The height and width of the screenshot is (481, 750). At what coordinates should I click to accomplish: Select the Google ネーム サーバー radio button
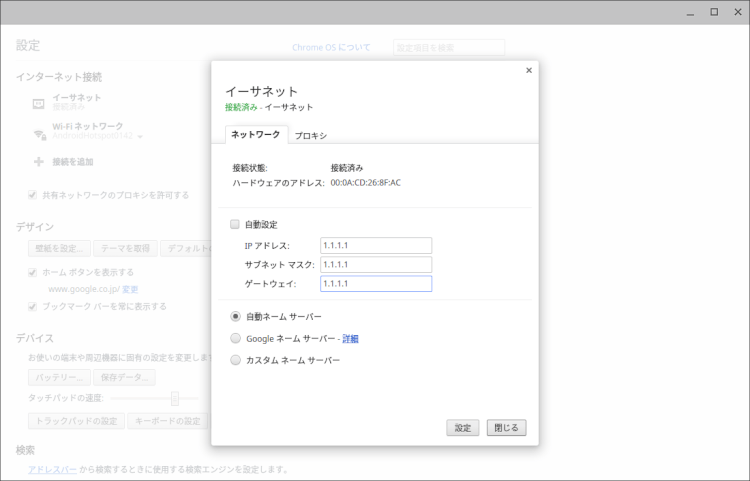point(236,338)
